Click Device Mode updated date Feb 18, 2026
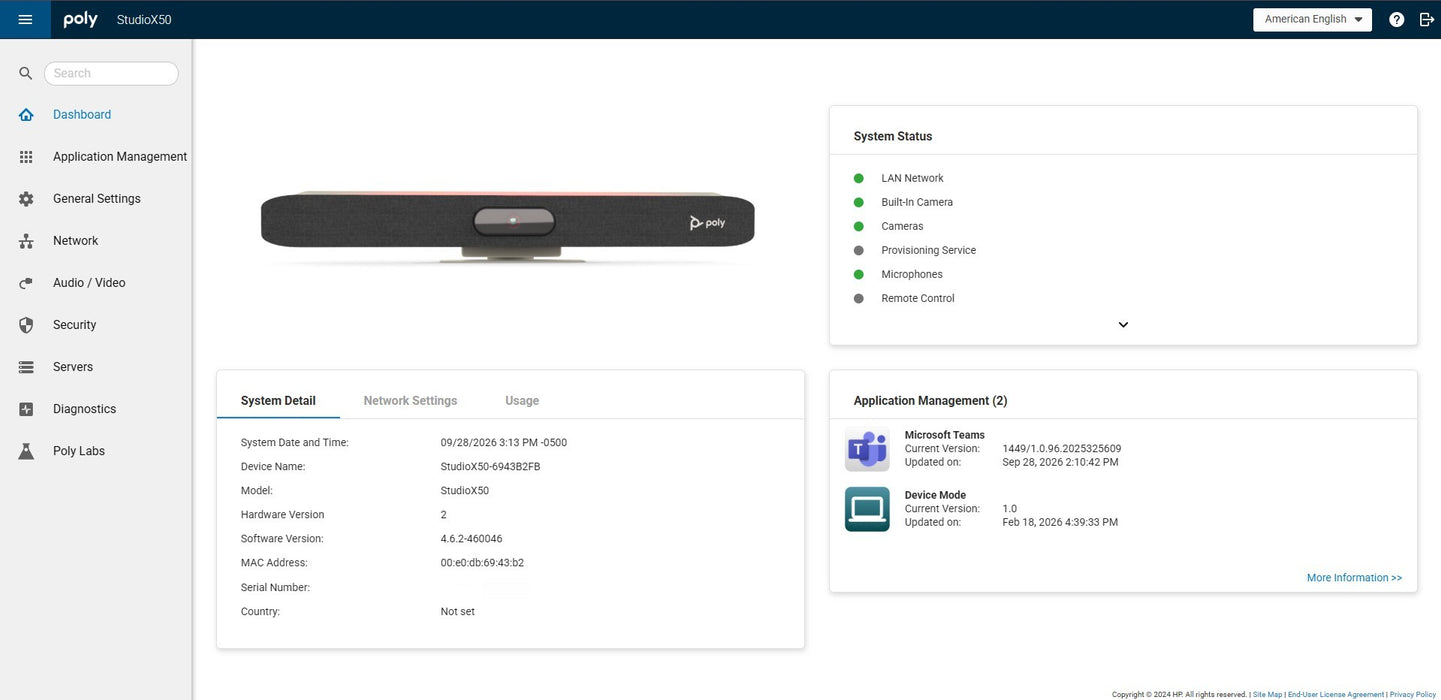The width and height of the screenshot is (1441, 700). 1060,522
